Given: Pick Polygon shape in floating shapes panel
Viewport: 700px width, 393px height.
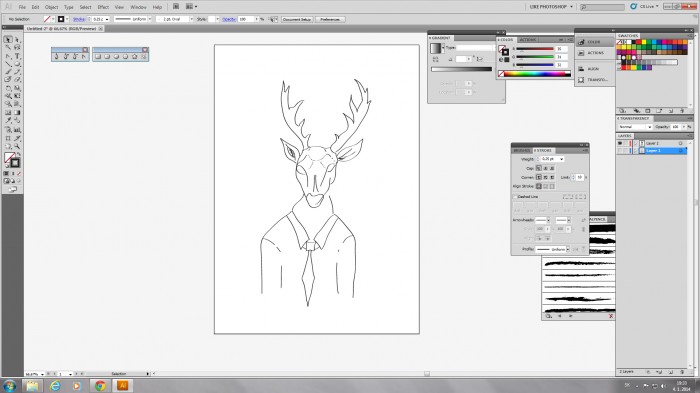Looking at the screenshot, I should click(x=125, y=57).
